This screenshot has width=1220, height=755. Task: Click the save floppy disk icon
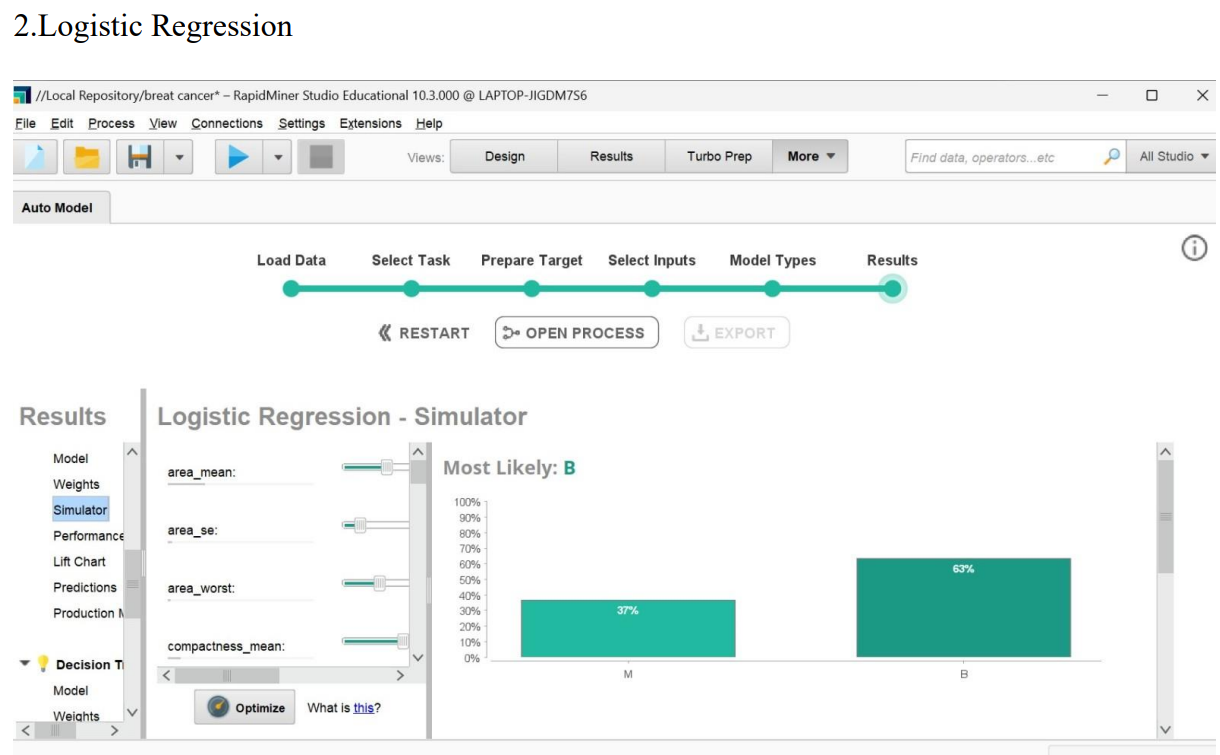139,157
